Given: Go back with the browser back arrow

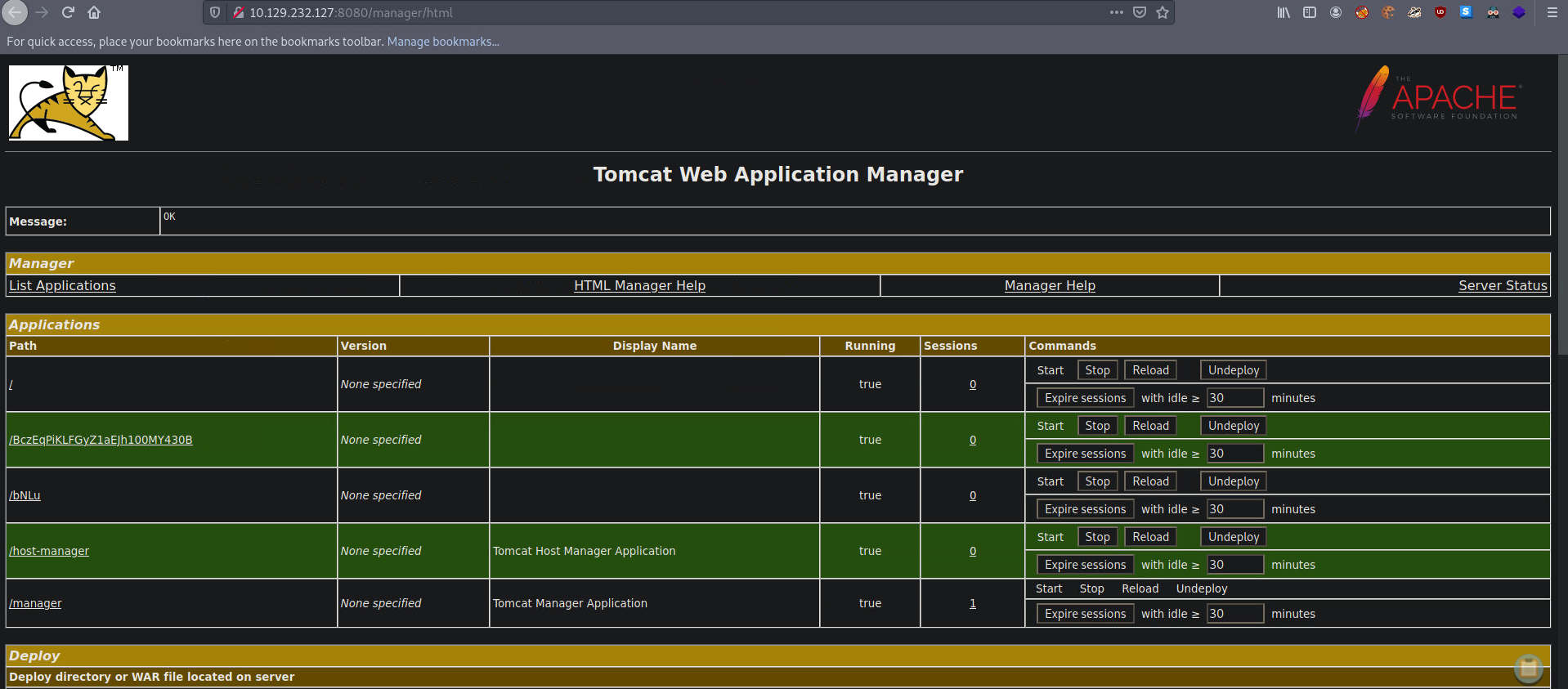Looking at the screenshot, I should (16, 12).
